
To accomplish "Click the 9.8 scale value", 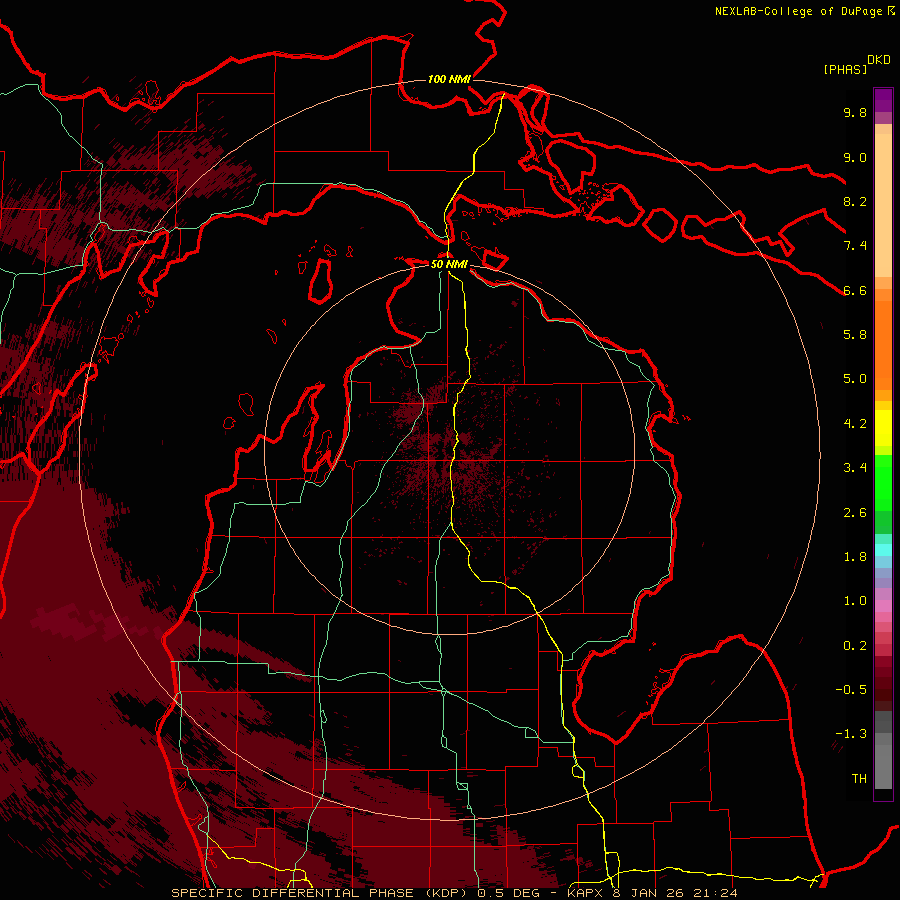I will tap(855, 112).
